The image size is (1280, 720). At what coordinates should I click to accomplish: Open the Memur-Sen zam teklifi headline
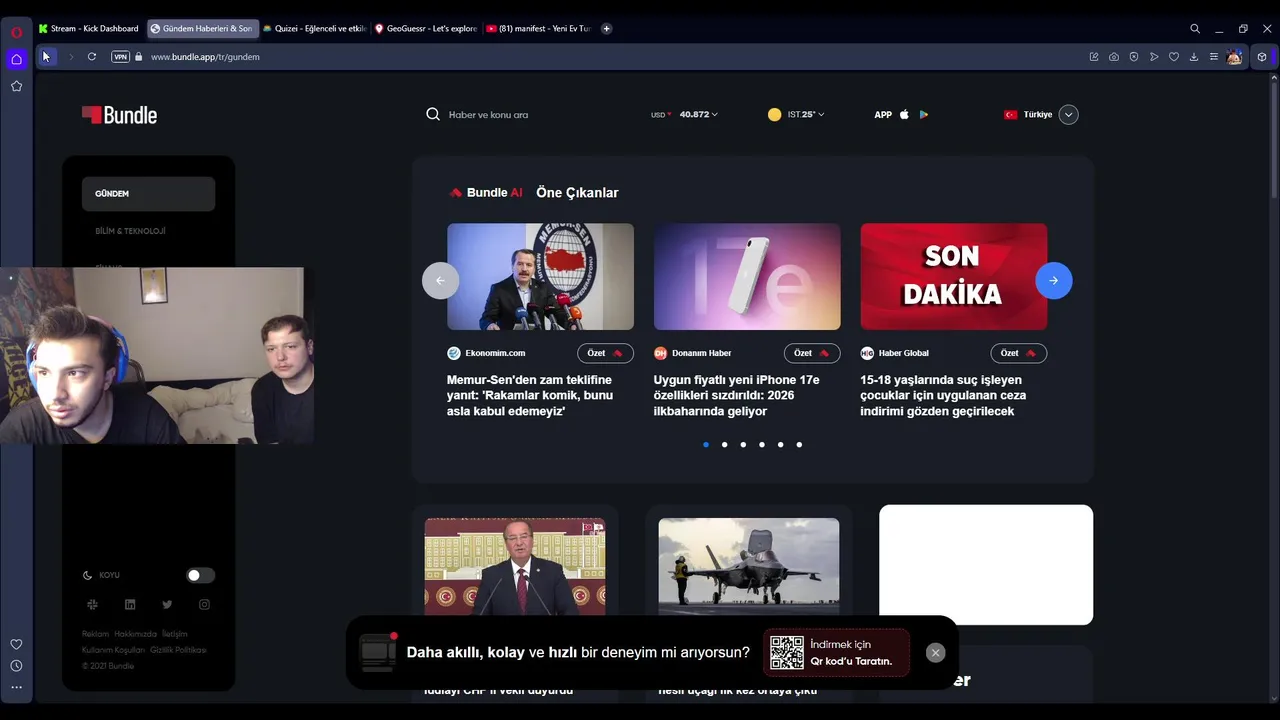click(x=530, y=396)
